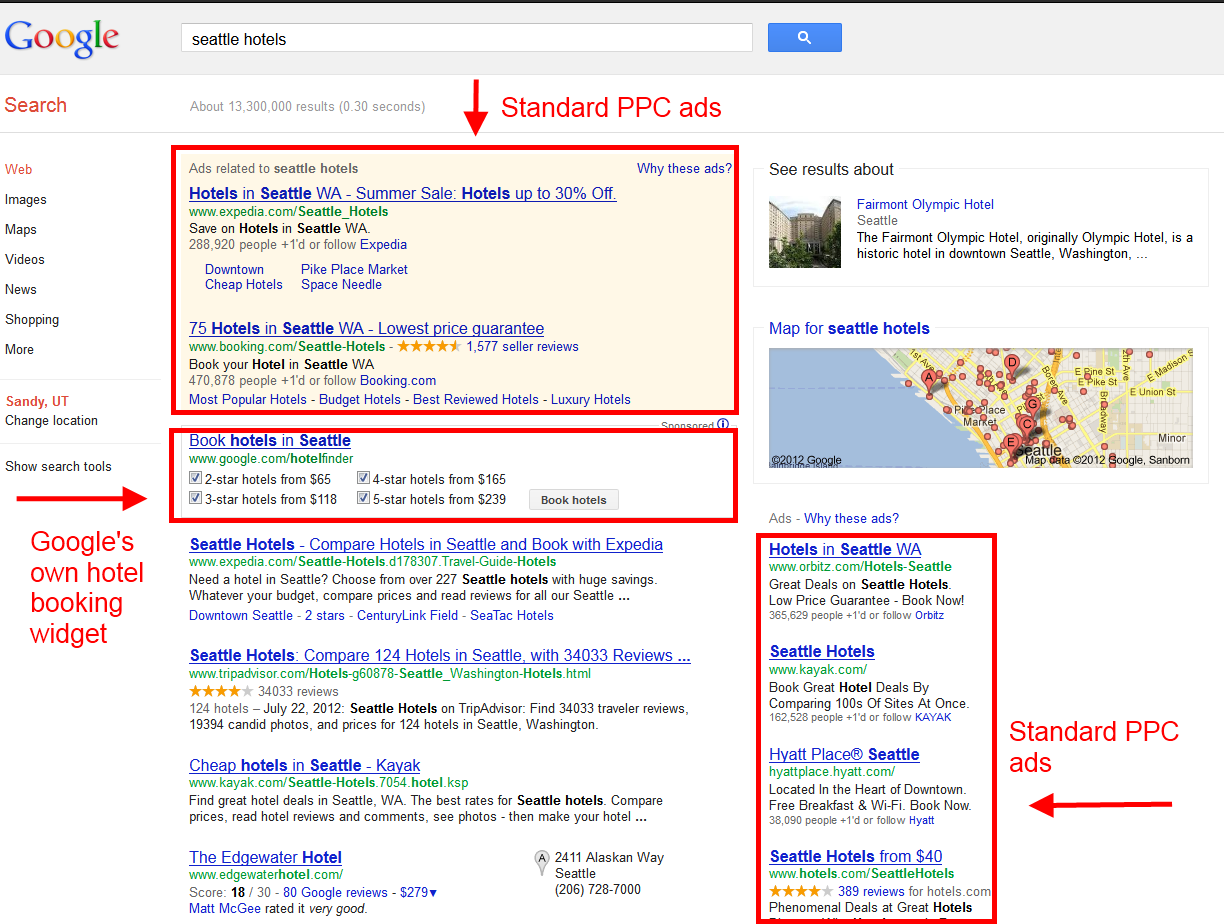Click the Seattle hotels map preview
The width and height of the screenshot is (1224, 924).
tap(980, 408)
